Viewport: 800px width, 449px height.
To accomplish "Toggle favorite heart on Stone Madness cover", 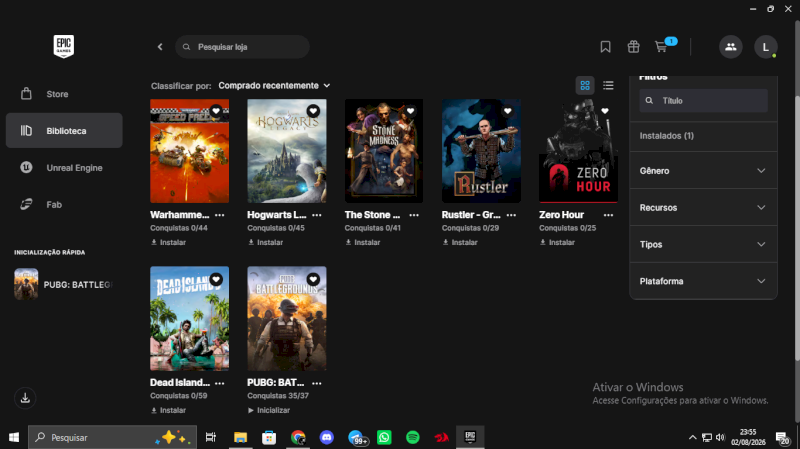I will [410, 111].
